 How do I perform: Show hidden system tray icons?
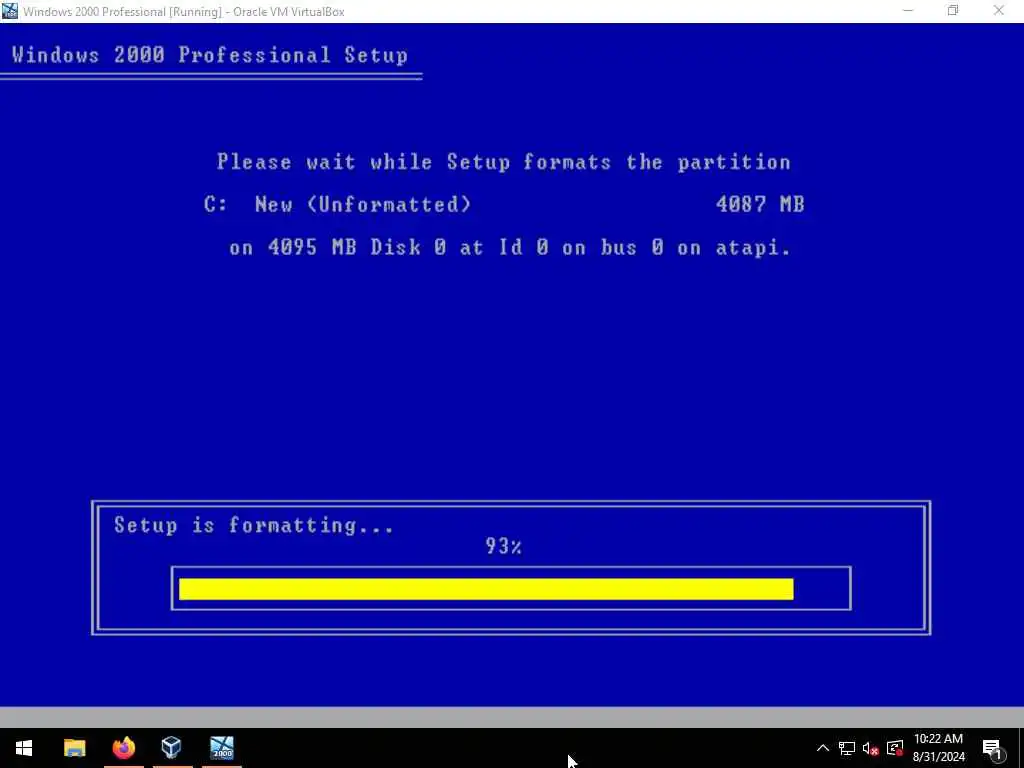point(823,748)
